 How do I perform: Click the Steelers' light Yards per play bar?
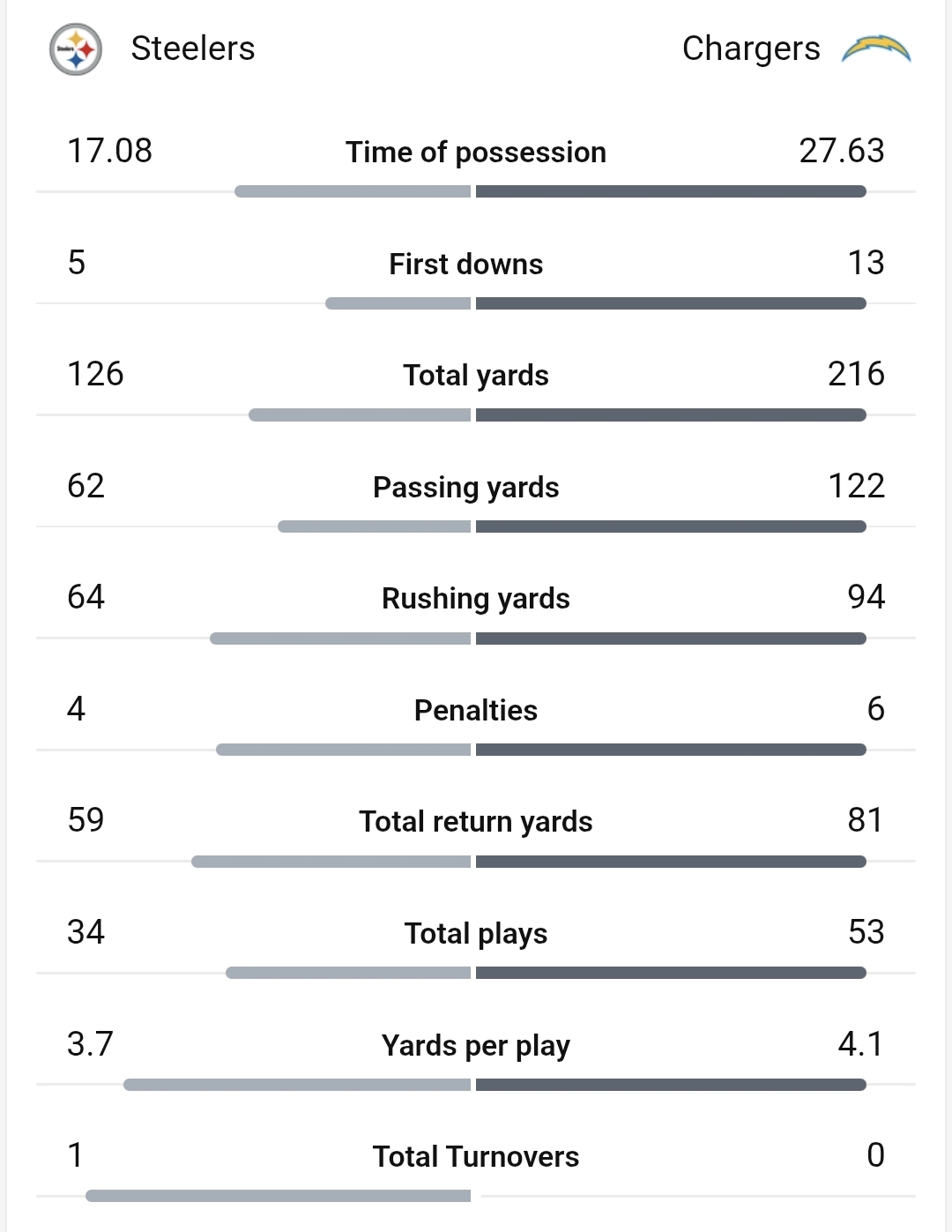click(x=297, y=1085)
